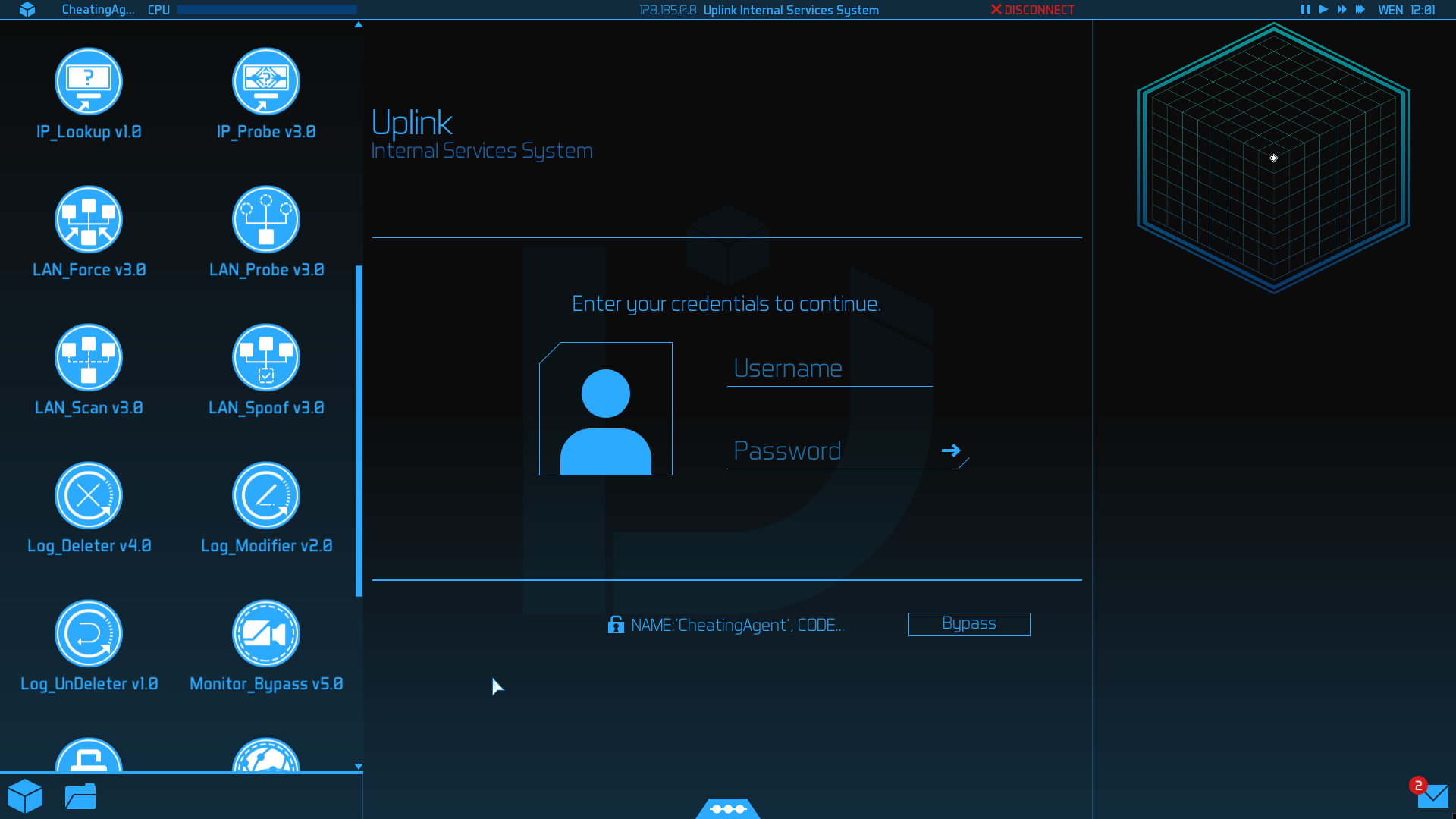The image size is (1456, 819).
Task: Set game speed to fastest forward
Action: [1360, 9]
